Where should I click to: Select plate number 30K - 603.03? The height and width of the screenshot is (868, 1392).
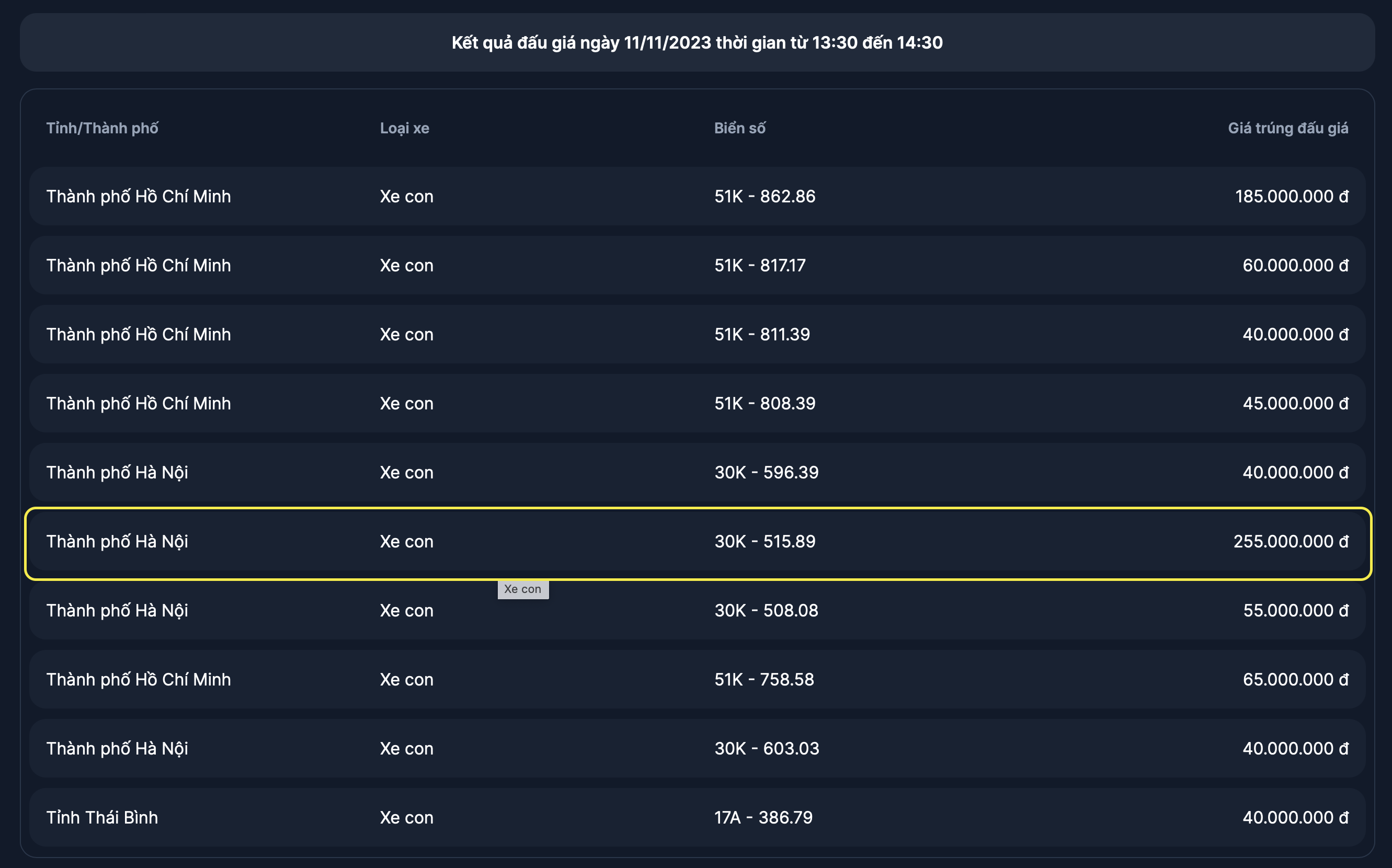pyautogui.click(x=766, y=748)
